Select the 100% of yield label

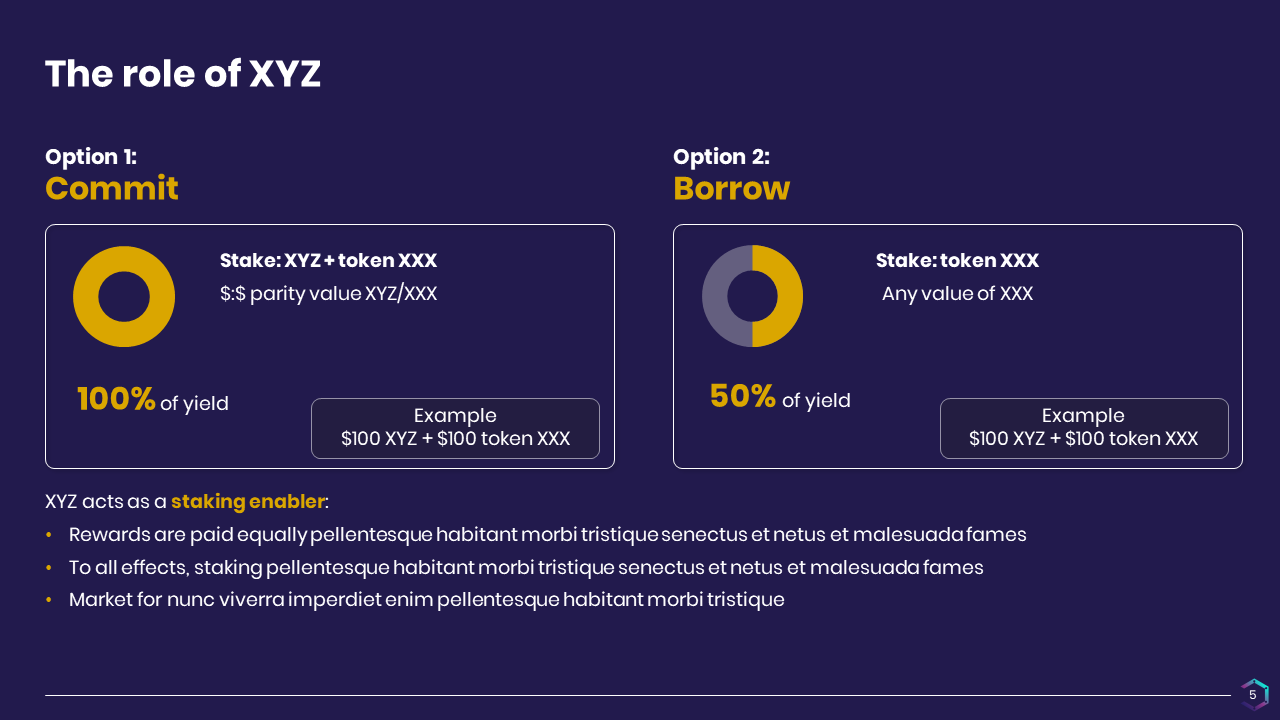(153, 400)
